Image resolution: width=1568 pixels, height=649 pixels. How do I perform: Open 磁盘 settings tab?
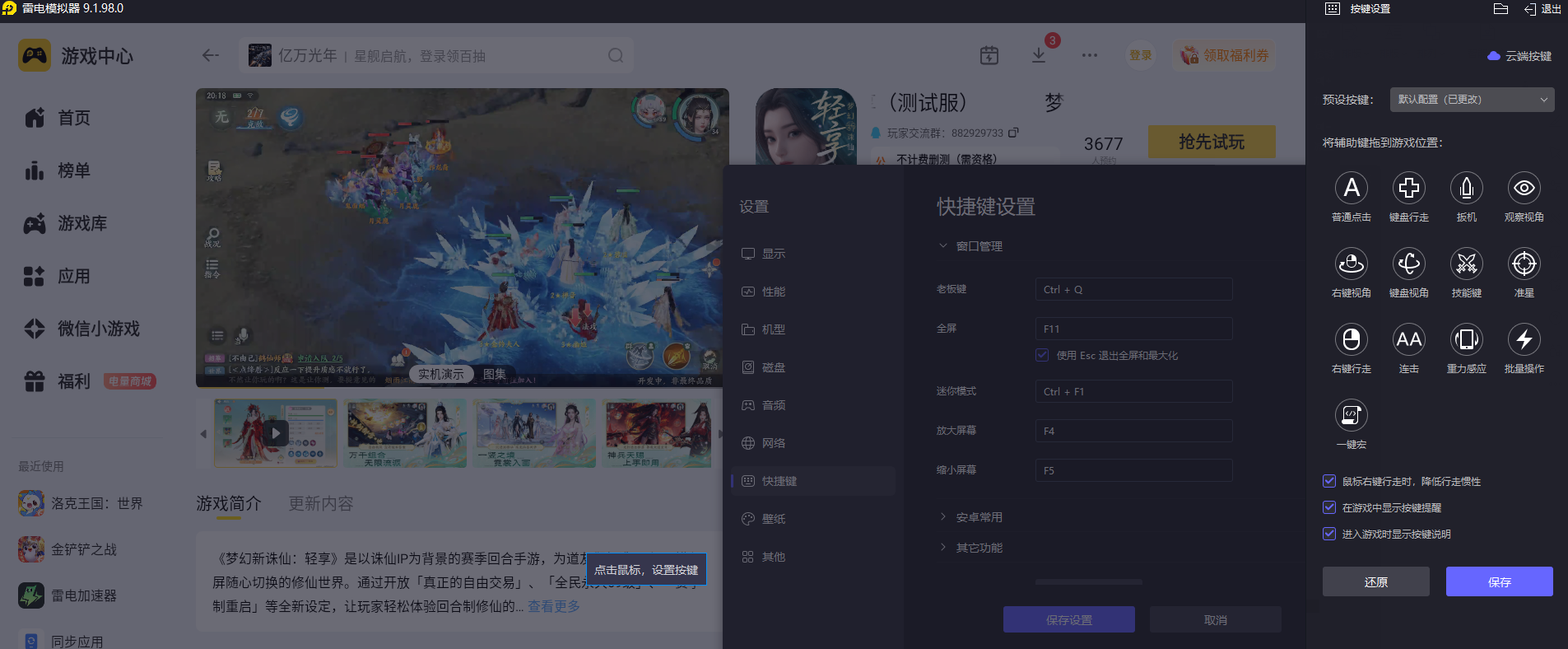tap(813, 367)
